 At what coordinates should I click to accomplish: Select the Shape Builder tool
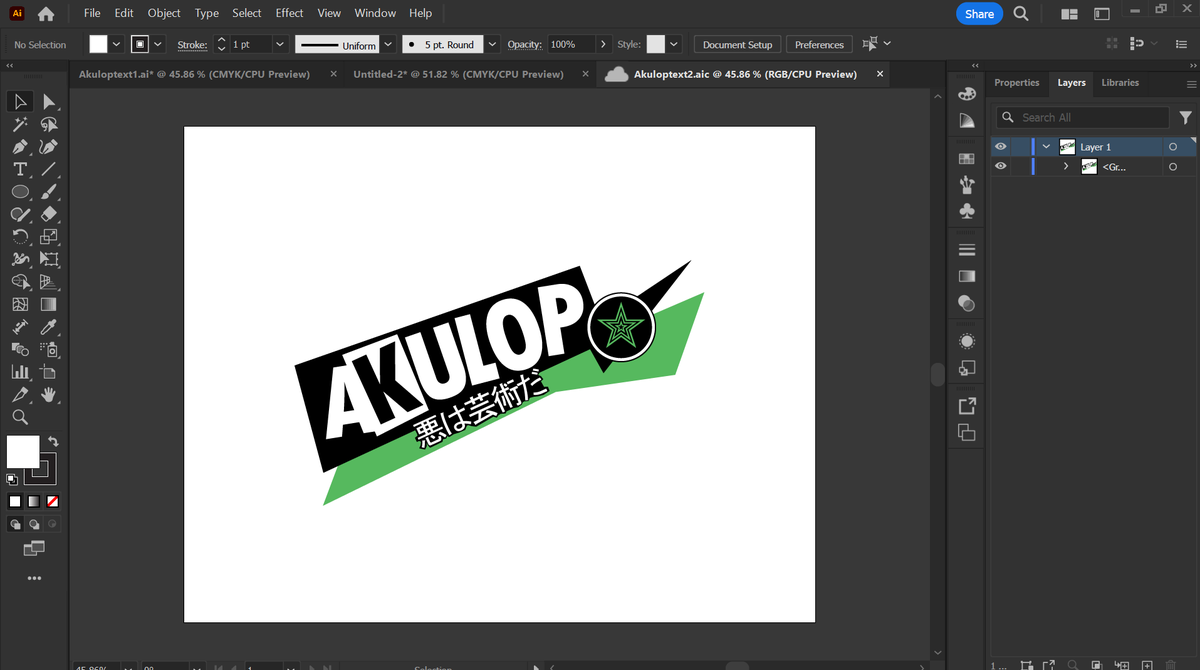[x=20, y=282]
